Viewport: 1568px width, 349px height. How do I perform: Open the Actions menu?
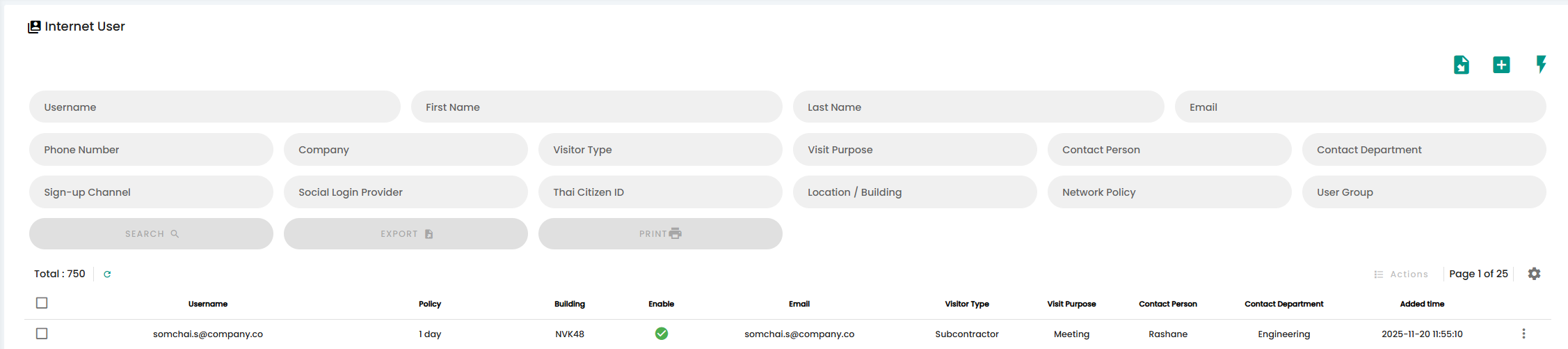1401,274
